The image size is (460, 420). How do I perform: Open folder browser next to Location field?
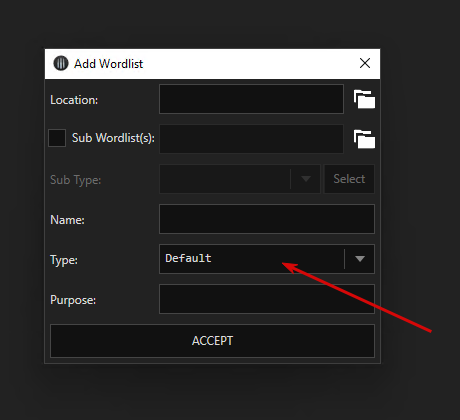(x=364, y=99)
